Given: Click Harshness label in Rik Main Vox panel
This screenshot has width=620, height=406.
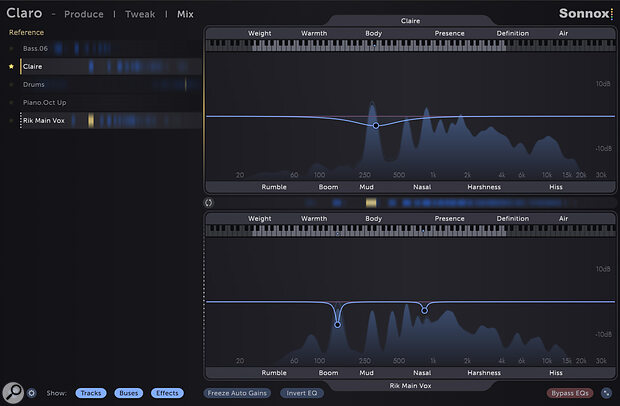Looking at the screenshot, I should (484, 373).
